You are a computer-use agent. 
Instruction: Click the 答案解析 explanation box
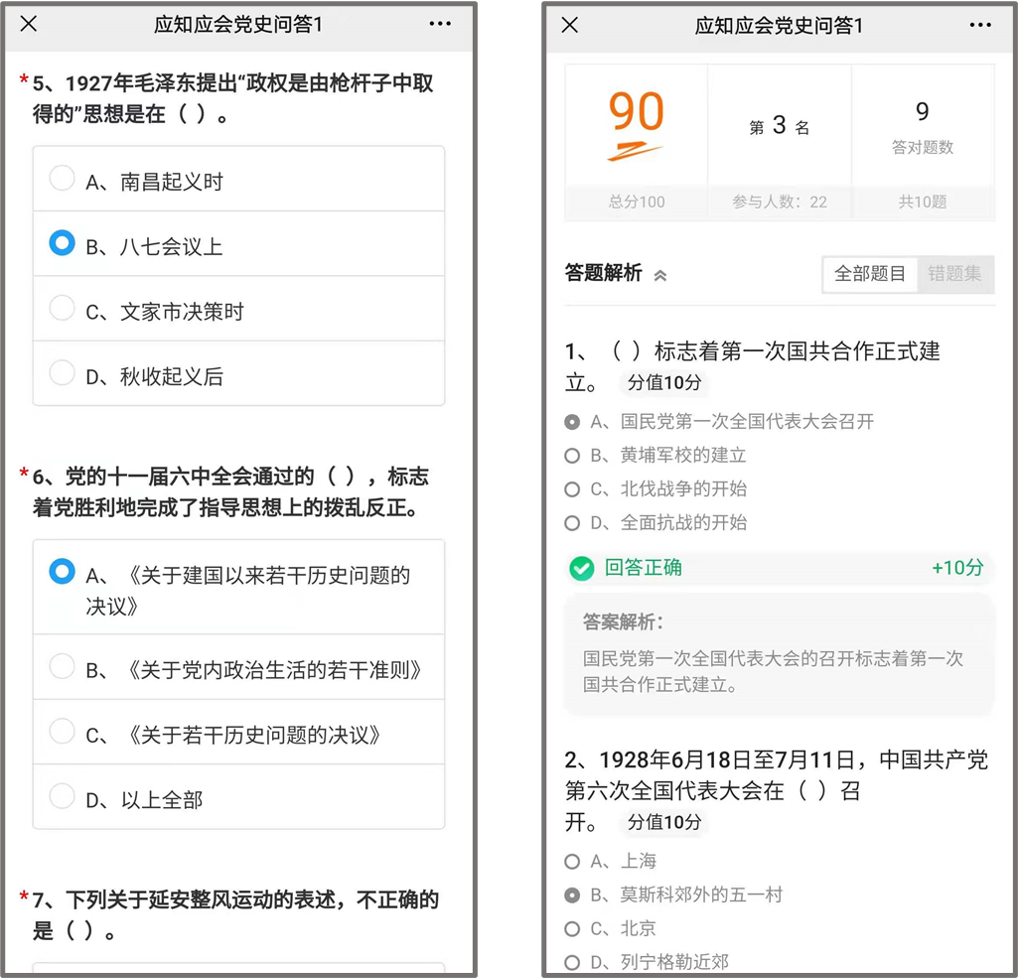(x=779, y=654)
